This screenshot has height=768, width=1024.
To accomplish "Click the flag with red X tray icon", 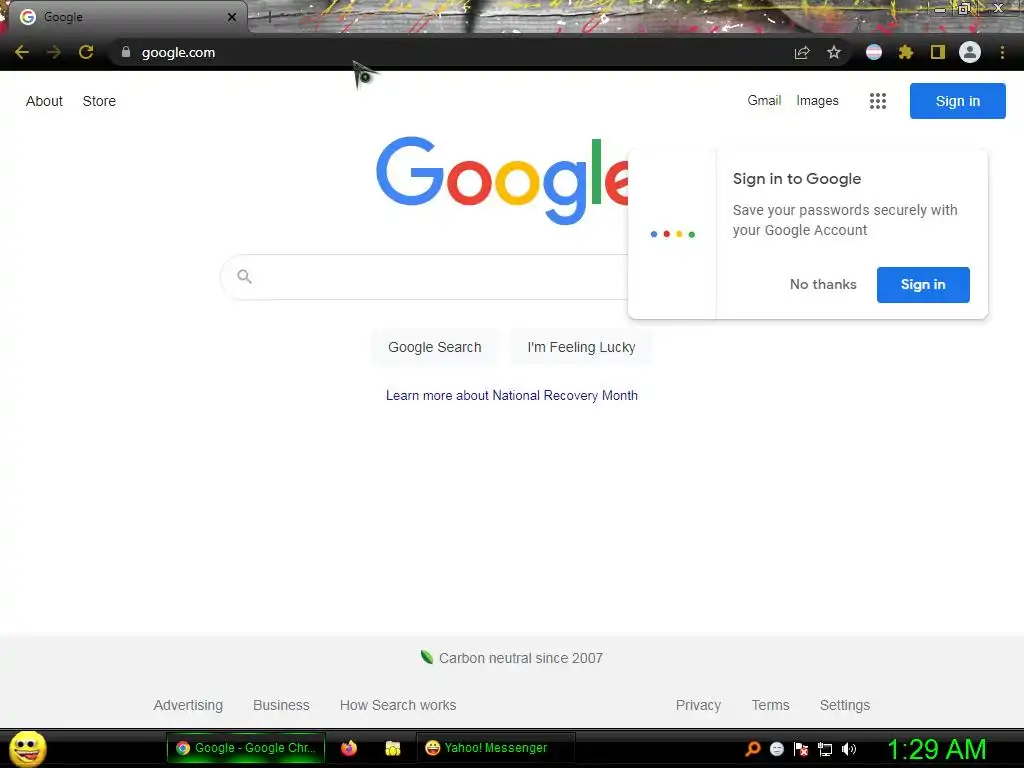I will [x=801, y=749].
